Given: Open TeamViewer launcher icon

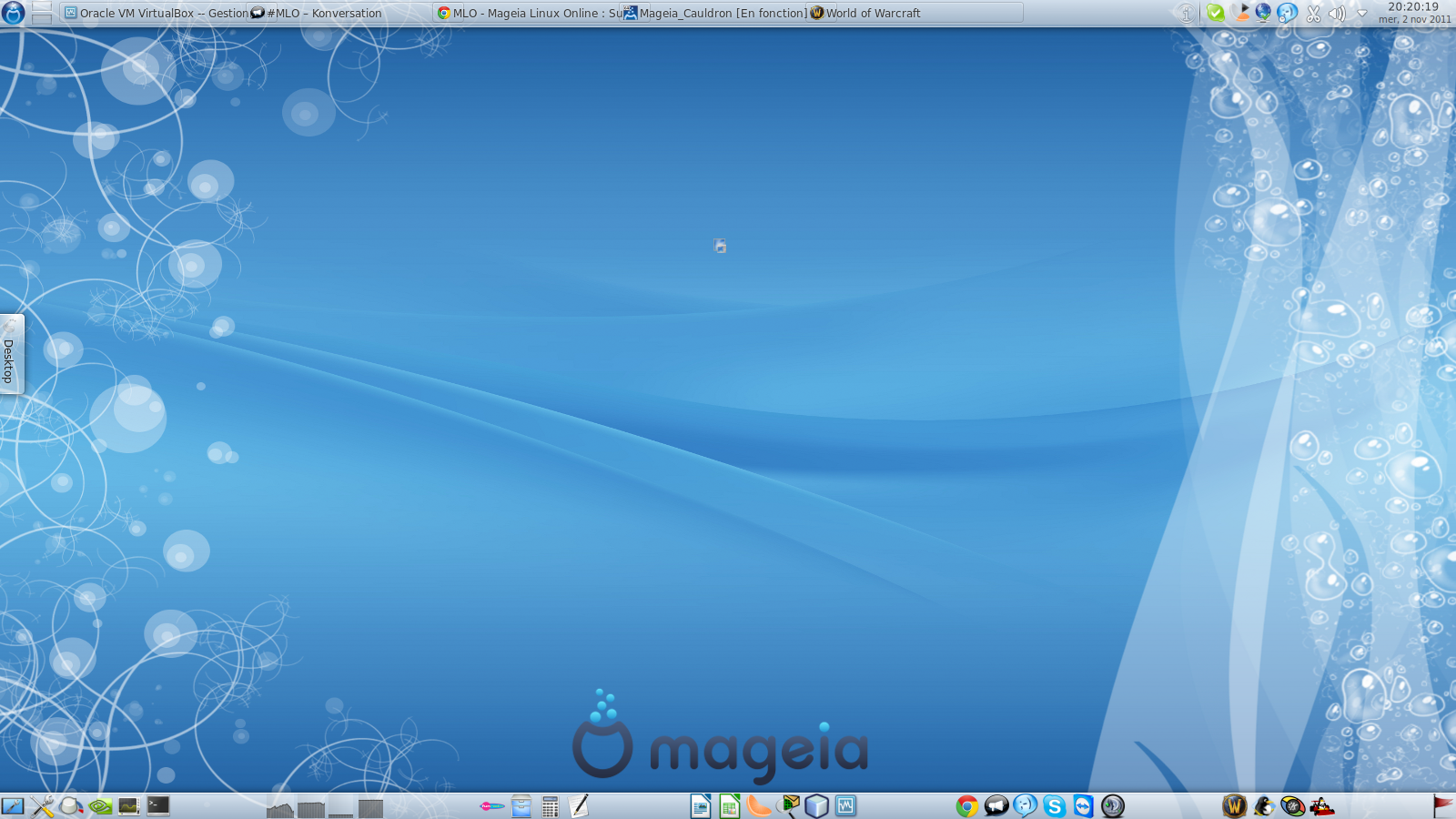Looking at the screenshot, I should [x=1083, y=805].
